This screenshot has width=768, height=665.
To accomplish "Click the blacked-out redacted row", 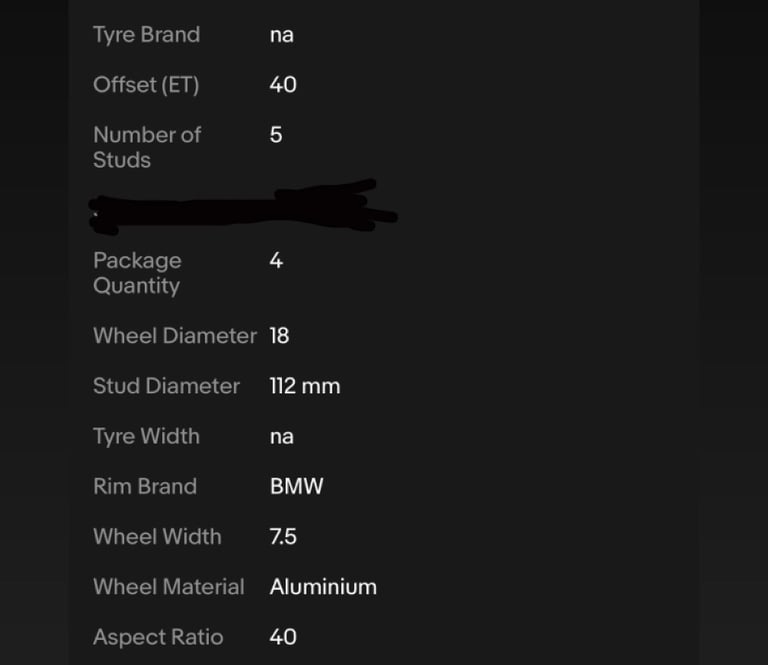I will [x=240, y=207].
